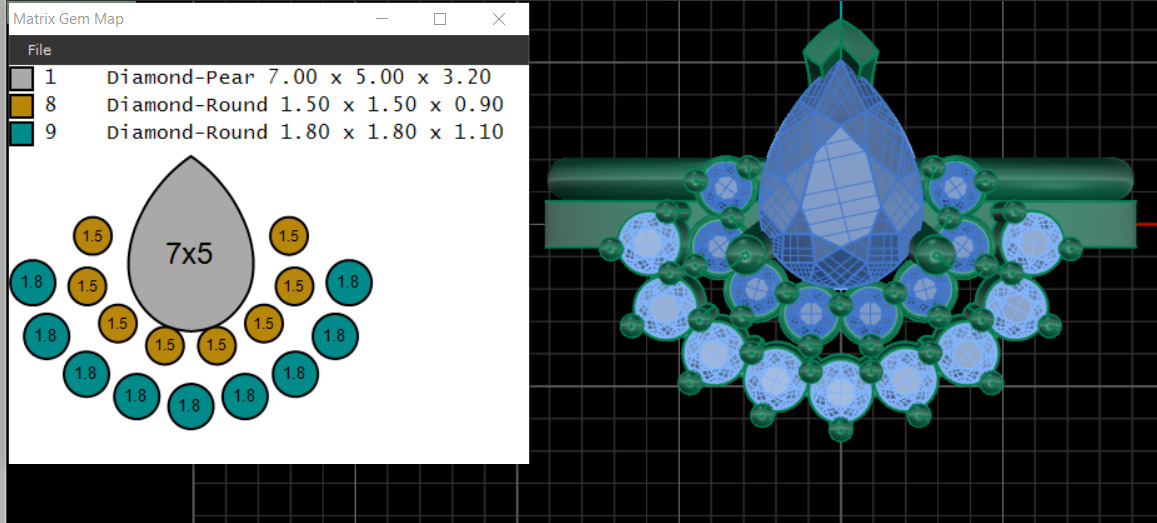Click the Matrix Gem Map title bar text
1157x523 pixels.
[x=69, y=19]
